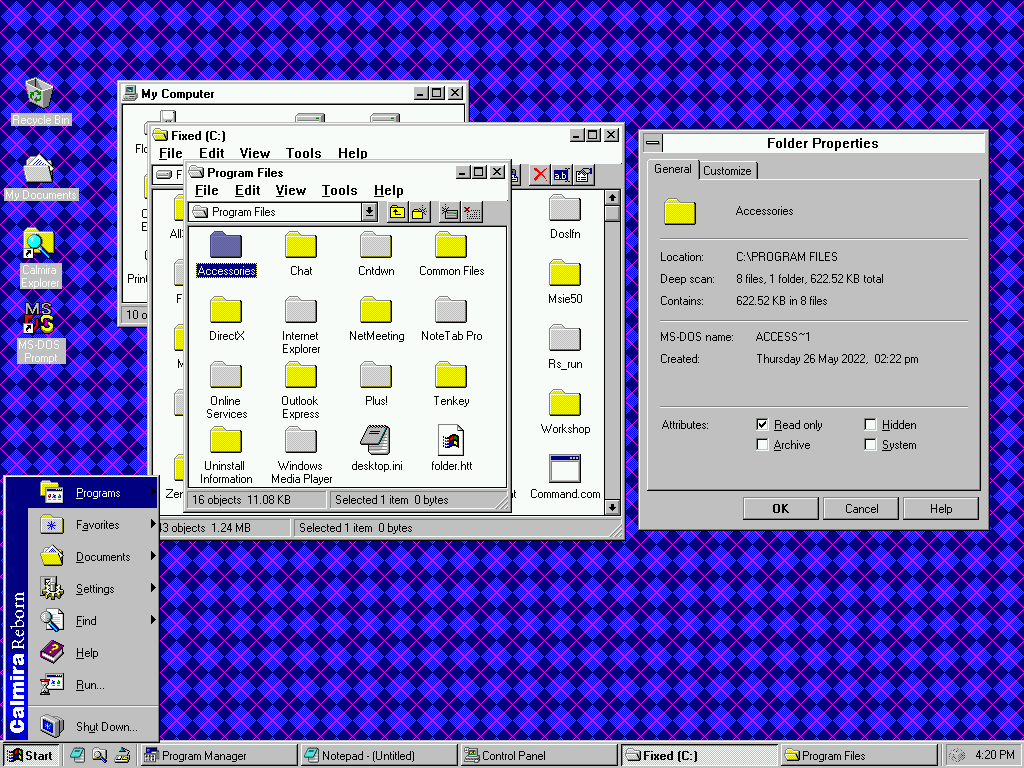Expand the Favorites submenu in Start menu
The height and width of the screenshot is (768, 1024).
coord(93,524)
